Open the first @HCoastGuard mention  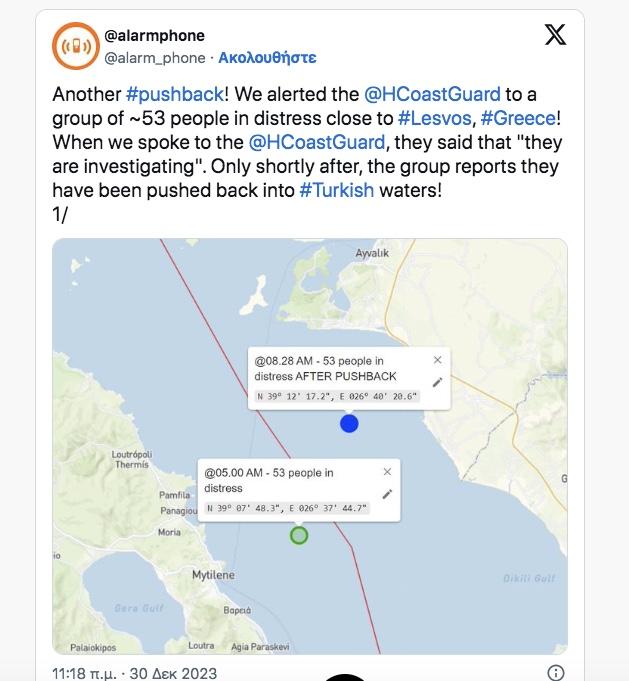coord(432,94)
